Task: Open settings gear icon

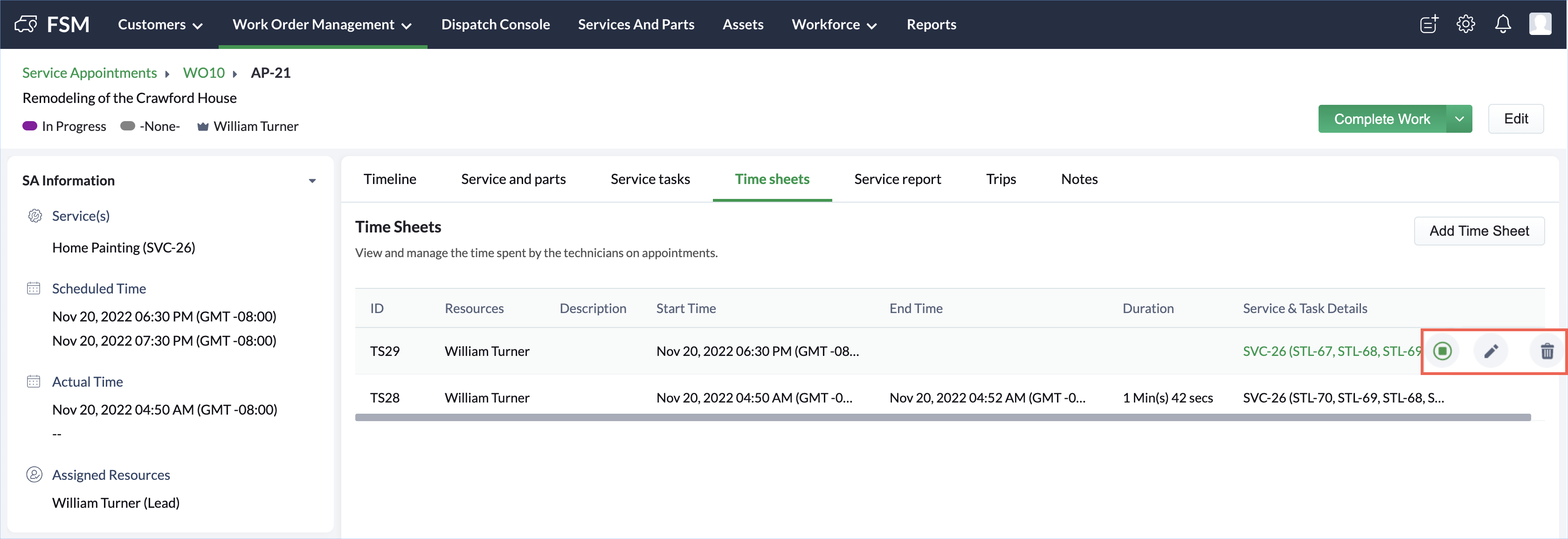Action: coord(1465,24)
